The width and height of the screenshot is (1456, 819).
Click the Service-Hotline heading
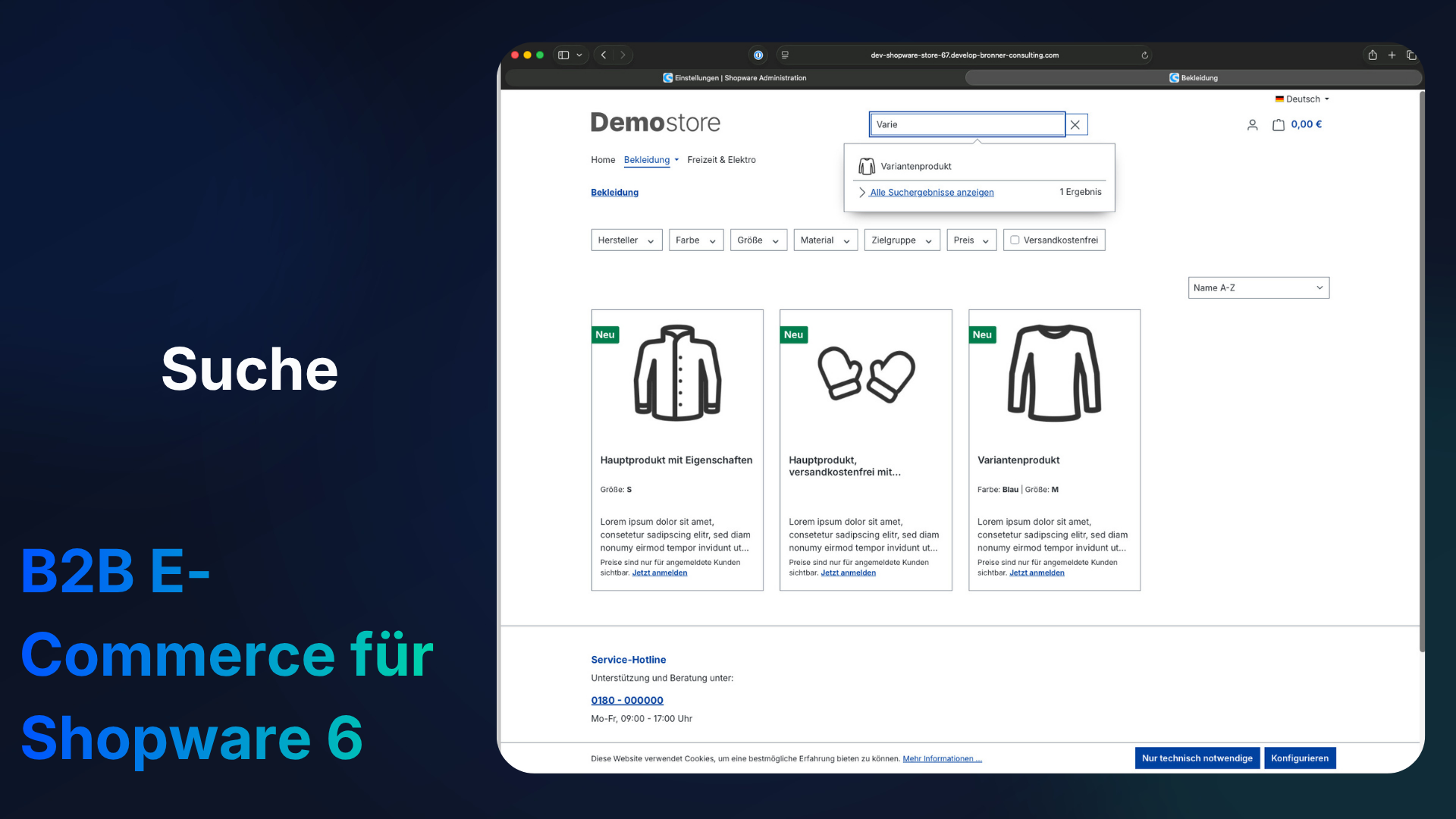tap(629, 660)
